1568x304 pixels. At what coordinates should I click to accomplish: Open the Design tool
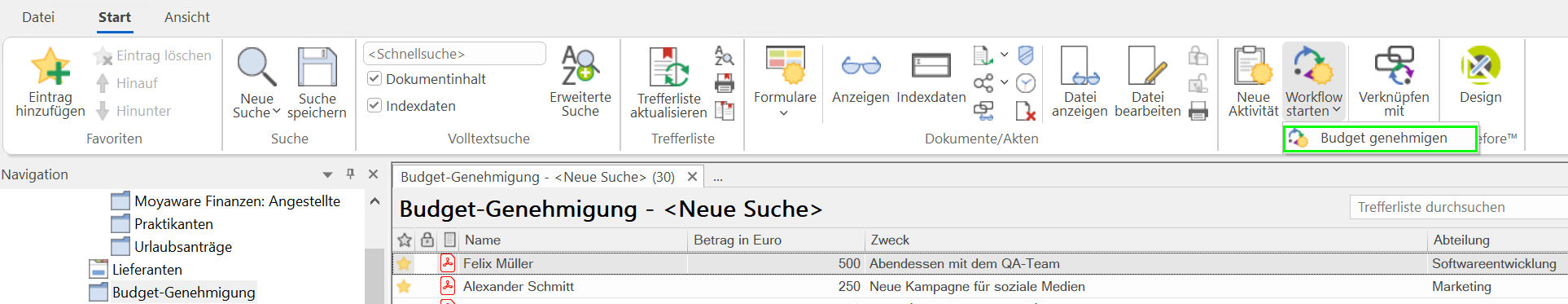click(x=1480, y=75)
